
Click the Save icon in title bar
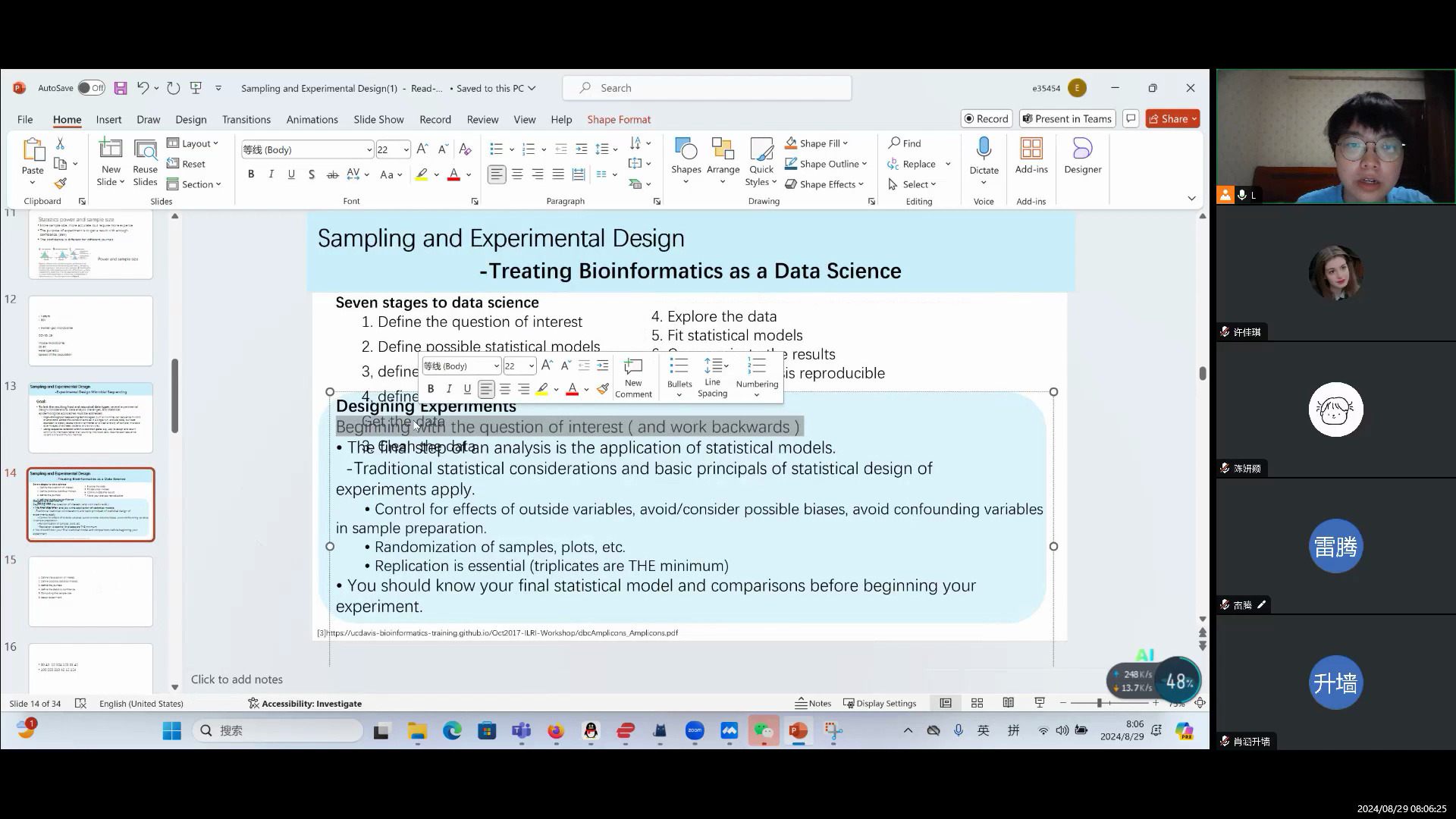tap(120, 88)
